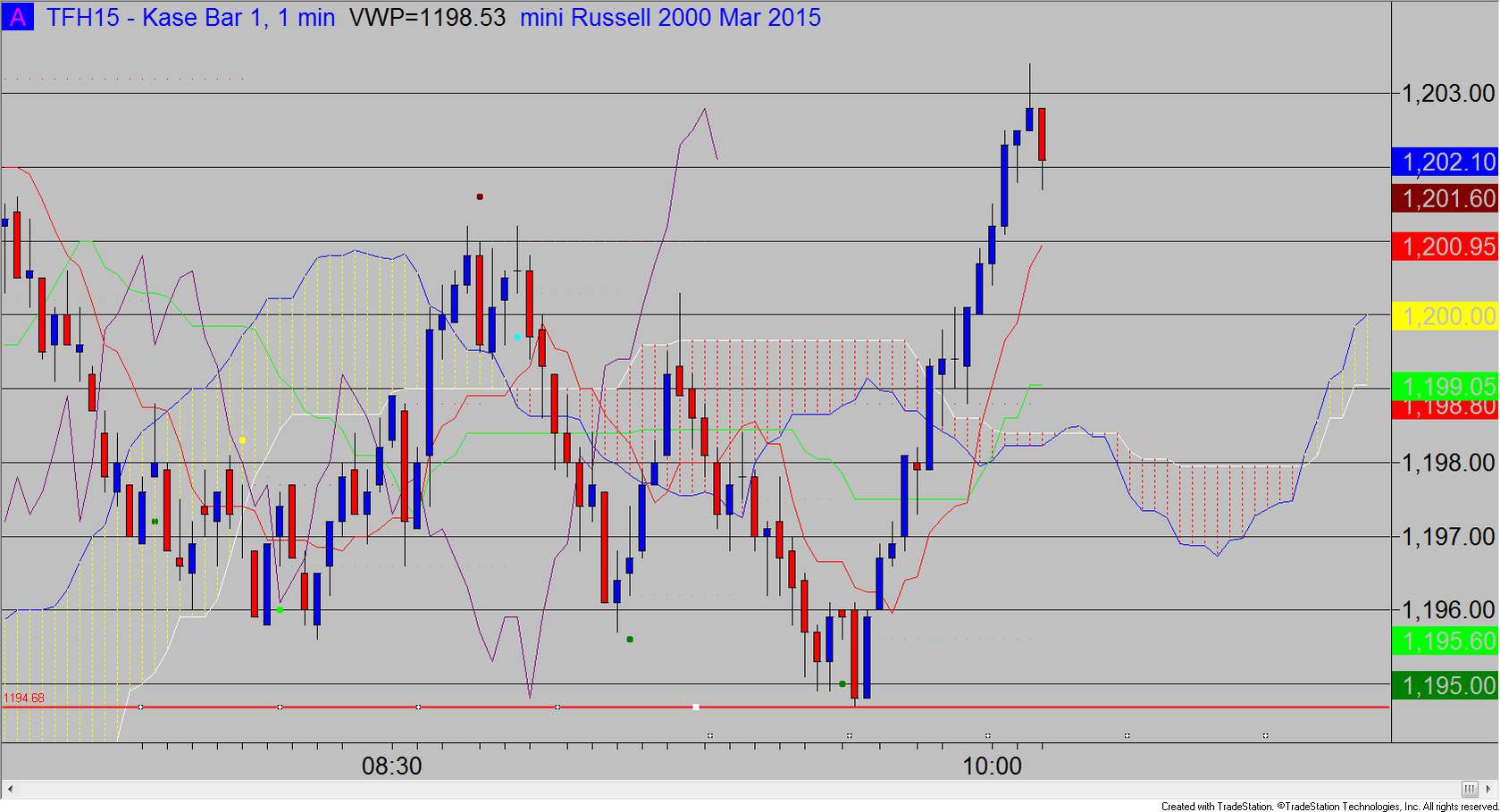Click the 1,198.00 axis price value
Image resolution: width=1500 pixels, height=812 pixels.
(x=1448, y=463)
